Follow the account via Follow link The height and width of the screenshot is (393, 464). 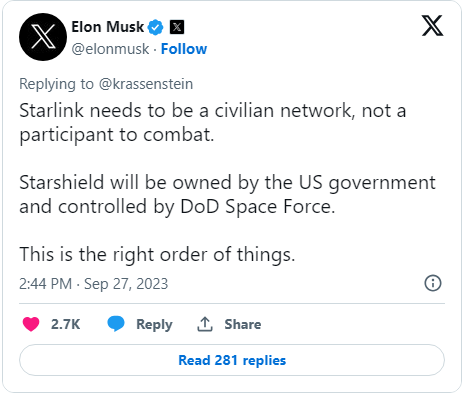(x=184, y=49)
